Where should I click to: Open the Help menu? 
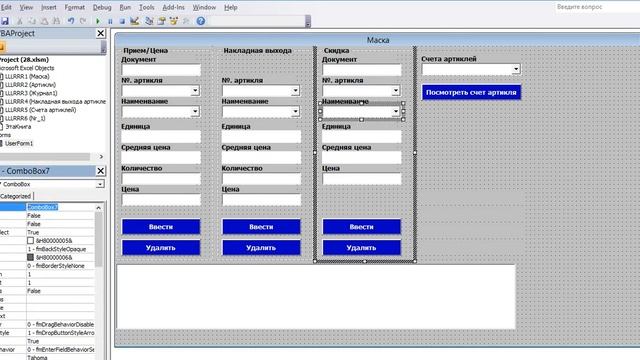(231, 7)
